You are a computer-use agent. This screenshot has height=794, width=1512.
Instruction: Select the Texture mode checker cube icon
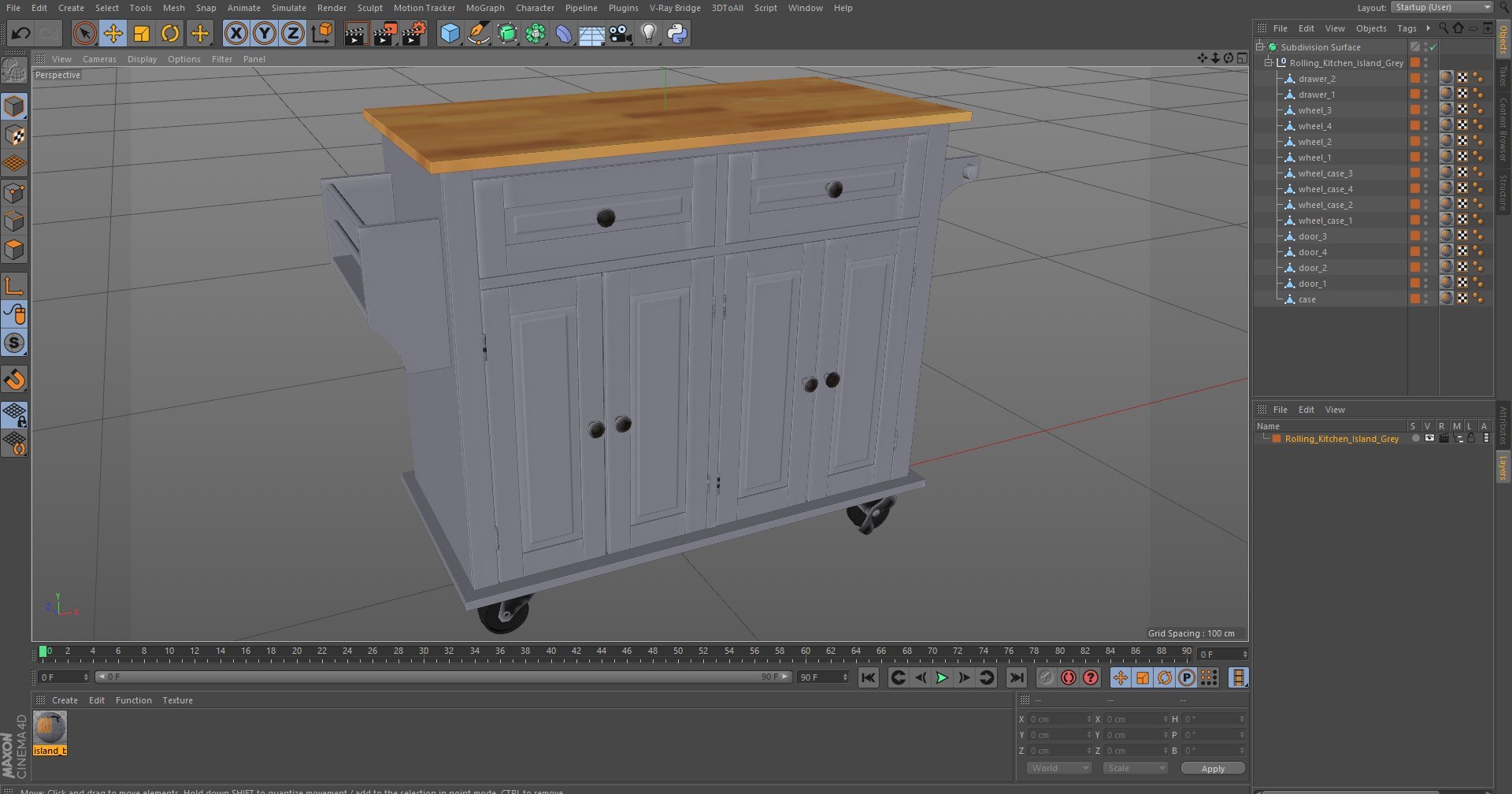[x=14, y=135]
